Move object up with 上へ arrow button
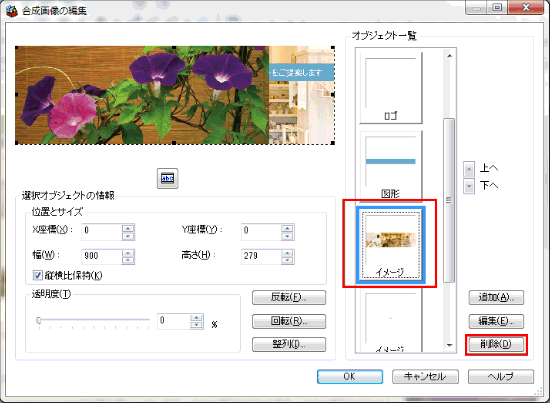This screenshot has width=550, height=403. (x=469, y=169)
